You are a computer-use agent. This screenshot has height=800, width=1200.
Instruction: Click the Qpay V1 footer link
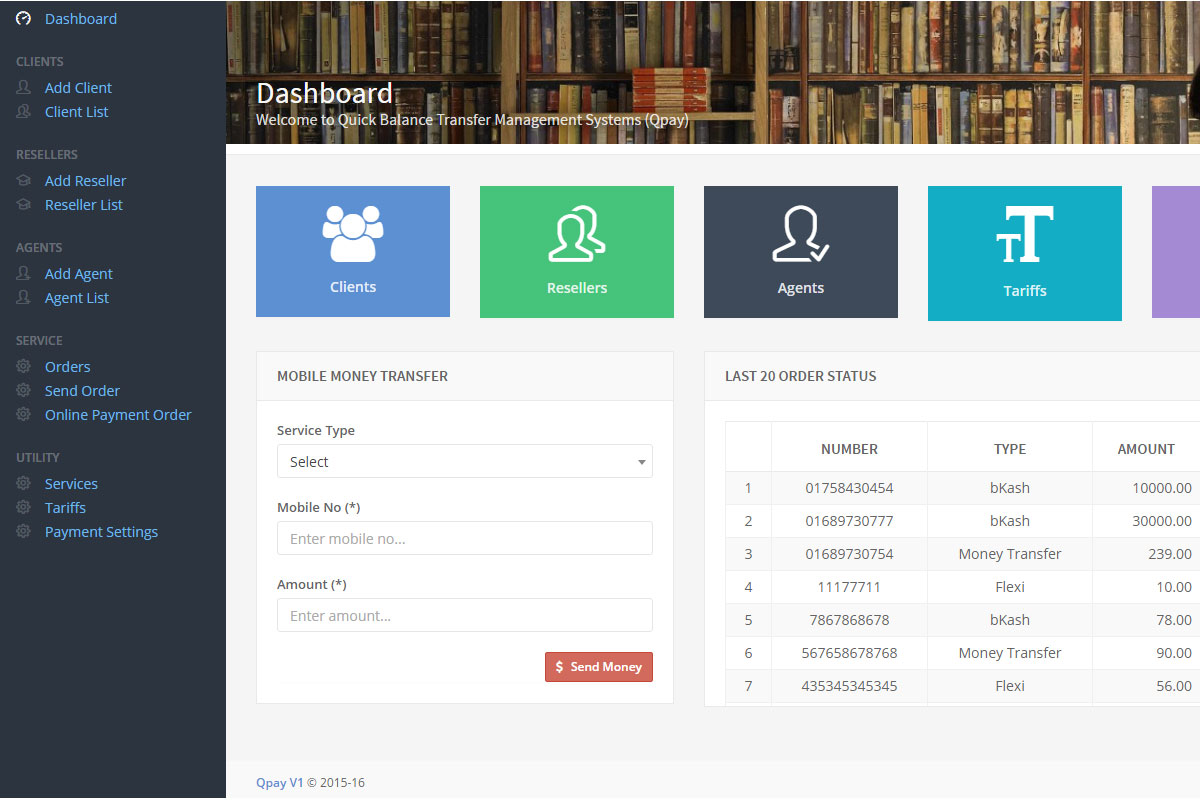coord(279,783)
